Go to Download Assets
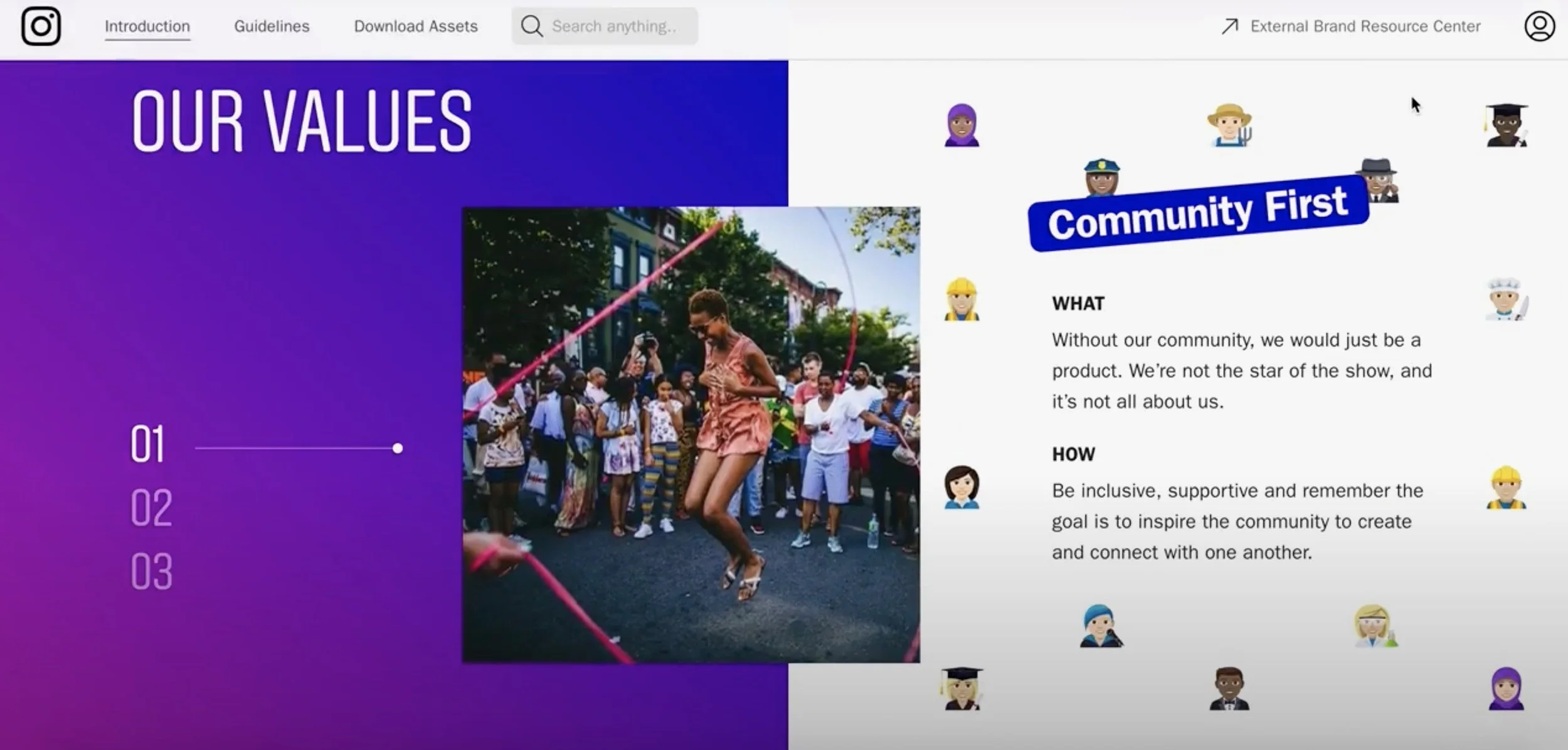Viewport: 1568px width, 750px height. (416, 26)
